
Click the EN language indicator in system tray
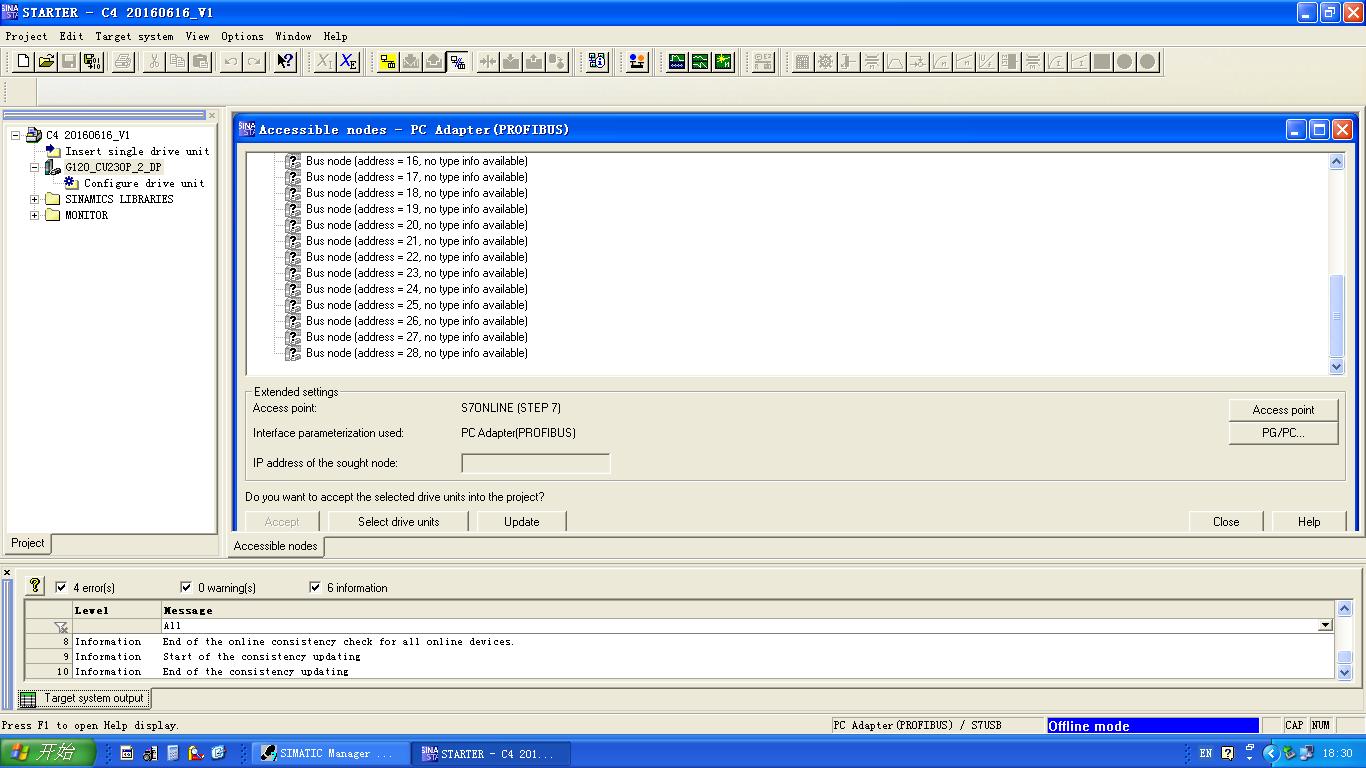point(1206,753)
